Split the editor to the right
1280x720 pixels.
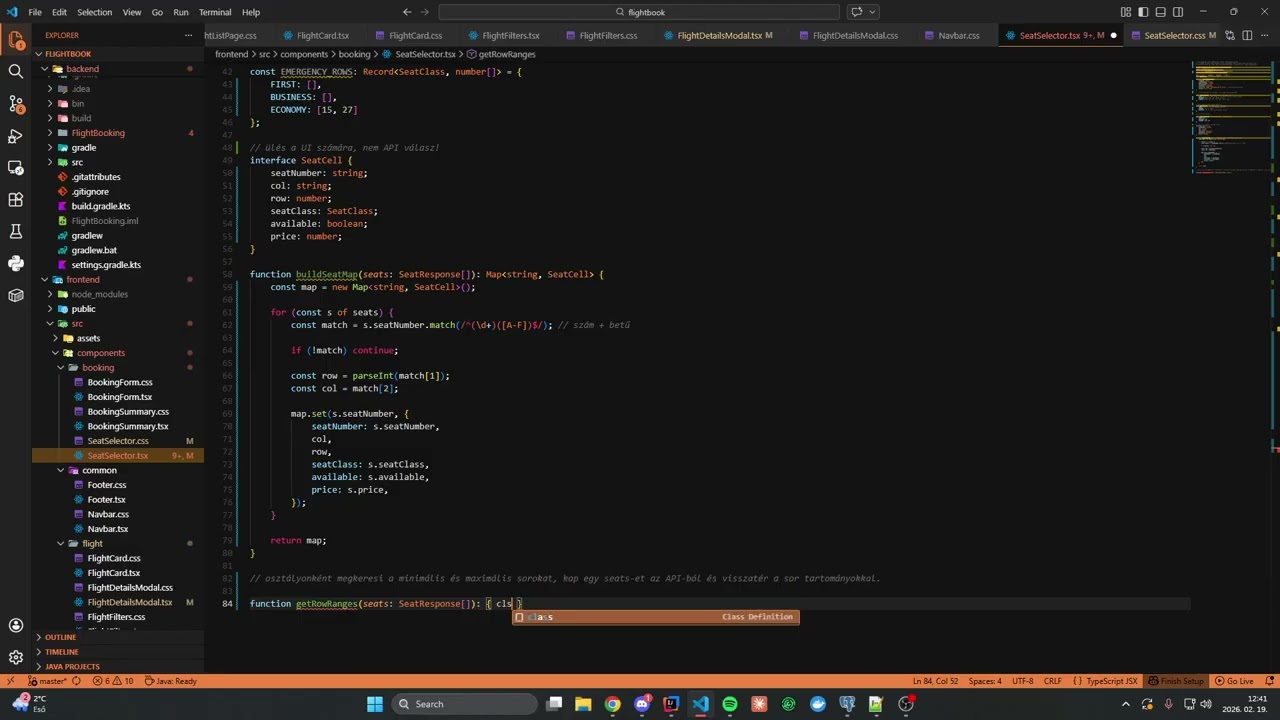point(1246,35)
